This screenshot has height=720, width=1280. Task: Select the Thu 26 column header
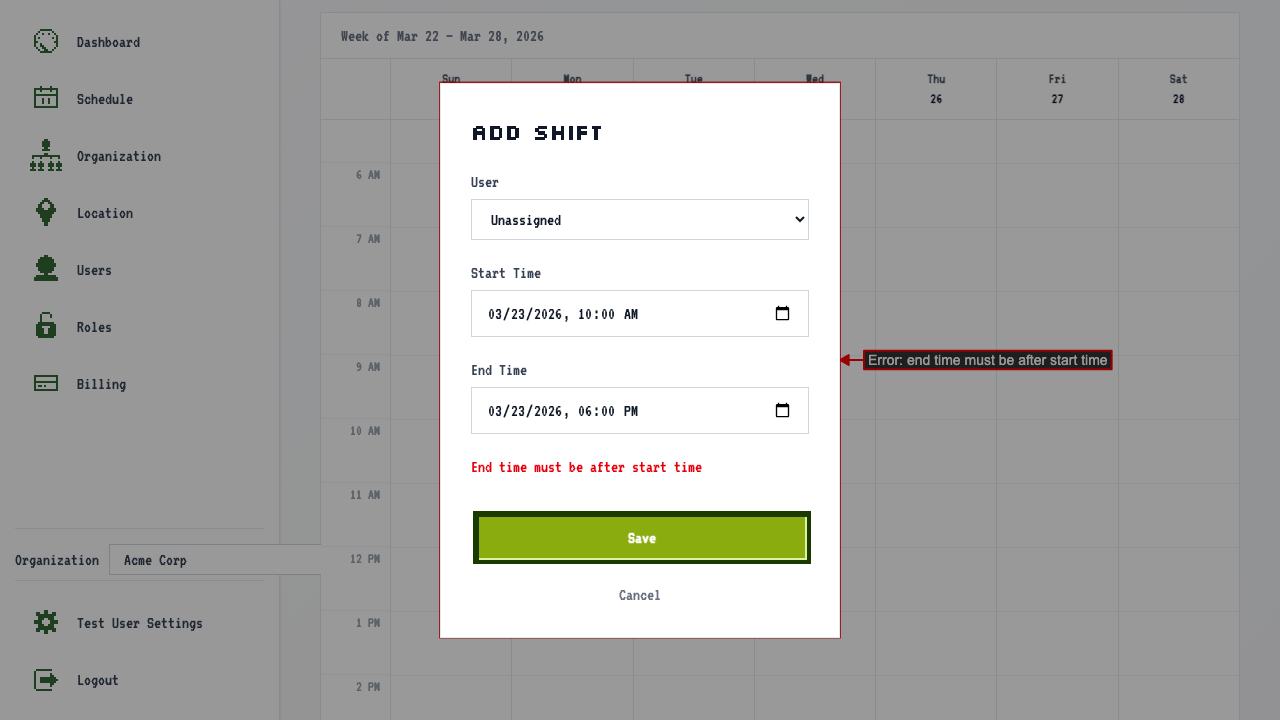pos(936,89)
